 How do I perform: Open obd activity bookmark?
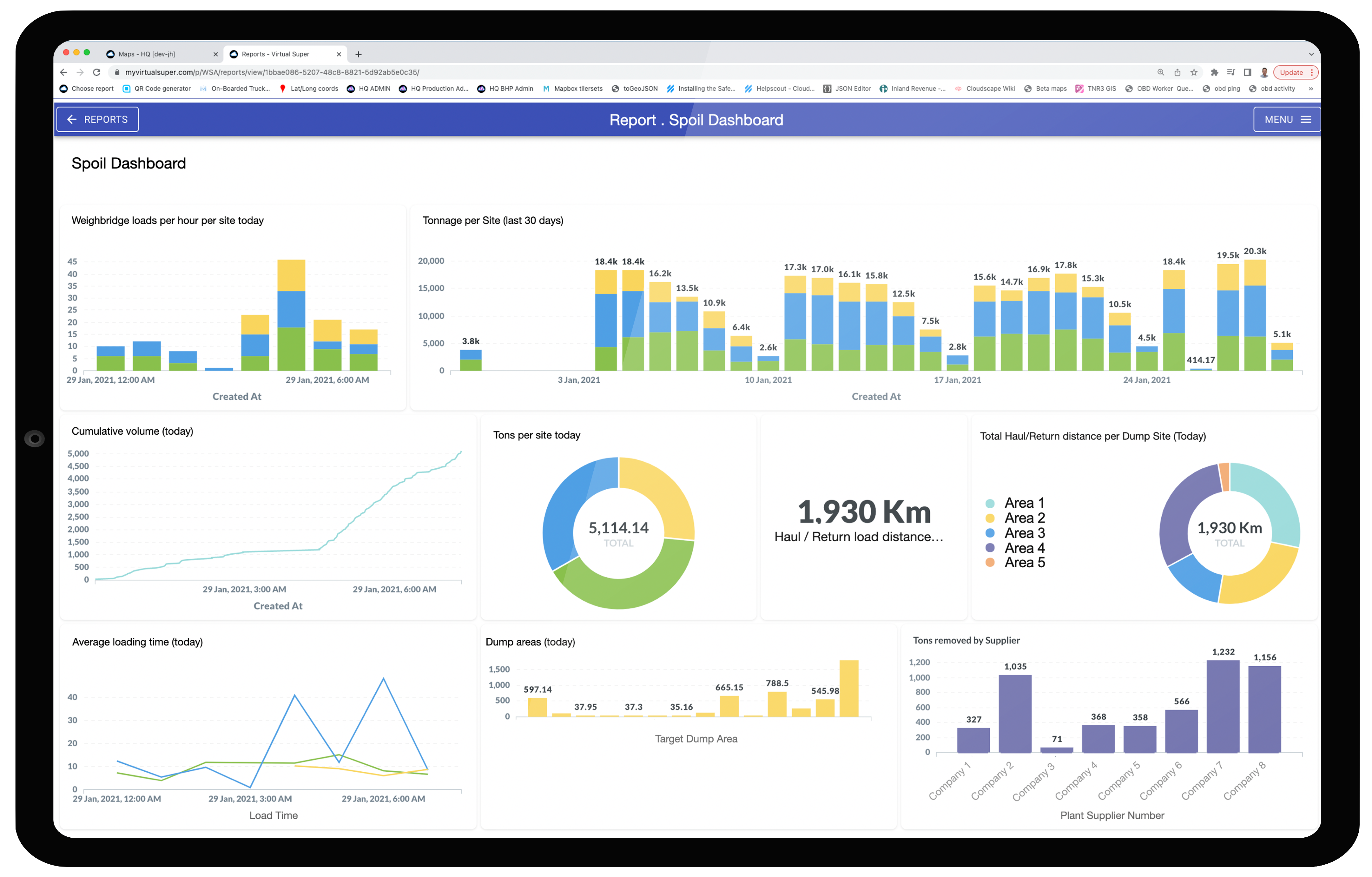[x=1272, y=89]
